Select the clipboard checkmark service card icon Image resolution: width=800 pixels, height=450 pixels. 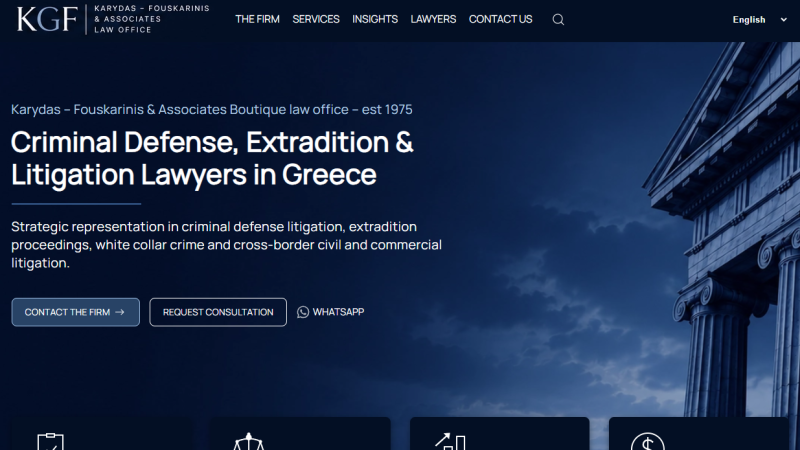(51, 442)
